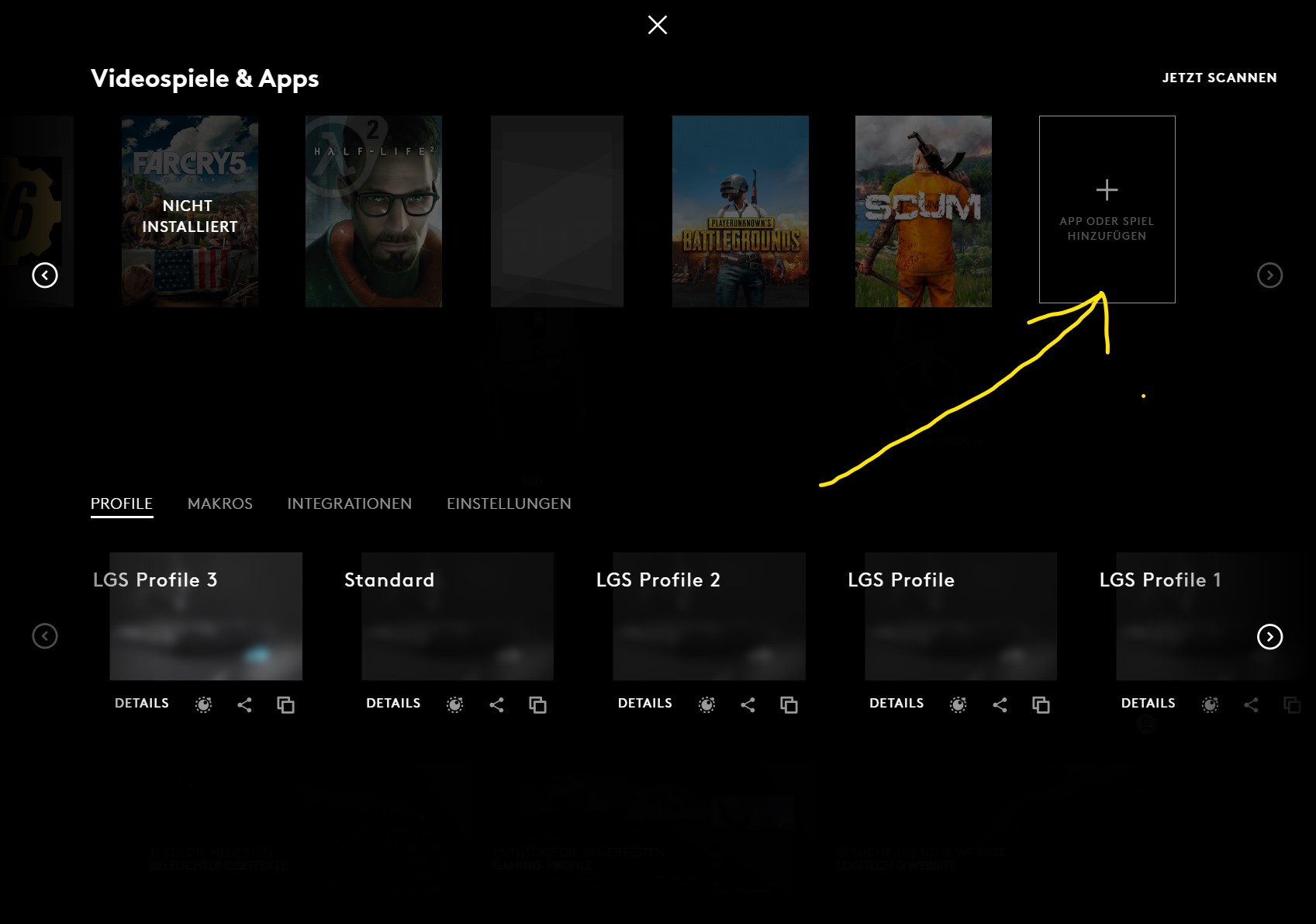Click duplicate icon under the LGS Profile card
The width and height of the screenshot is (1316, 924).
(x=1041, y=704)
